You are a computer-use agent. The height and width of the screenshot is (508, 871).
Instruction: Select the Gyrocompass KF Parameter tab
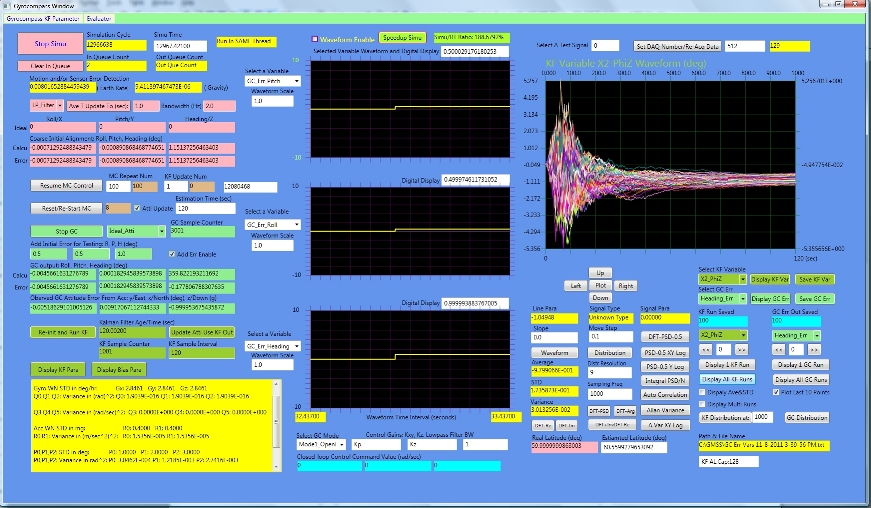tap(43, 18)
